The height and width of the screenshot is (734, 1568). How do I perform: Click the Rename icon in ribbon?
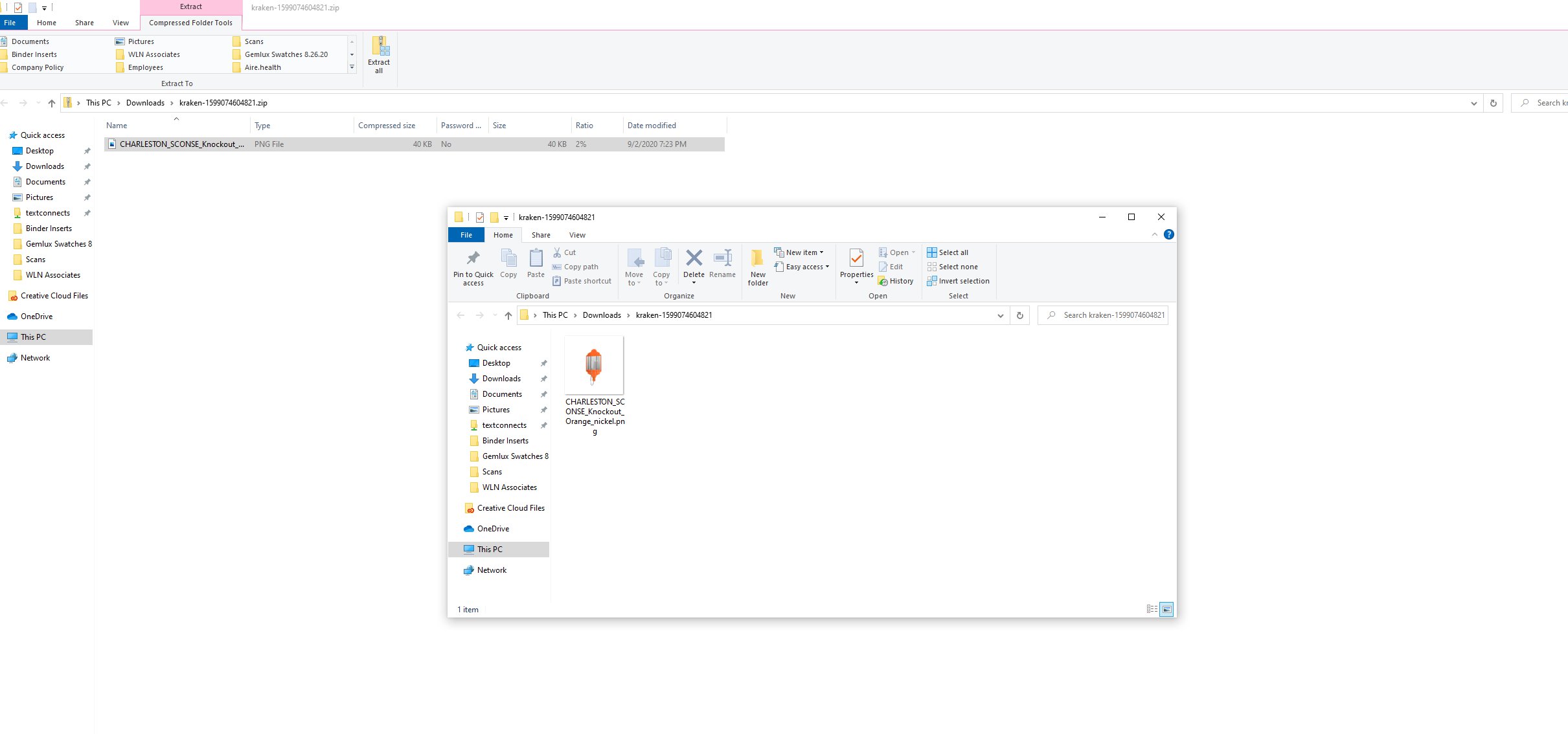[722, 259]
